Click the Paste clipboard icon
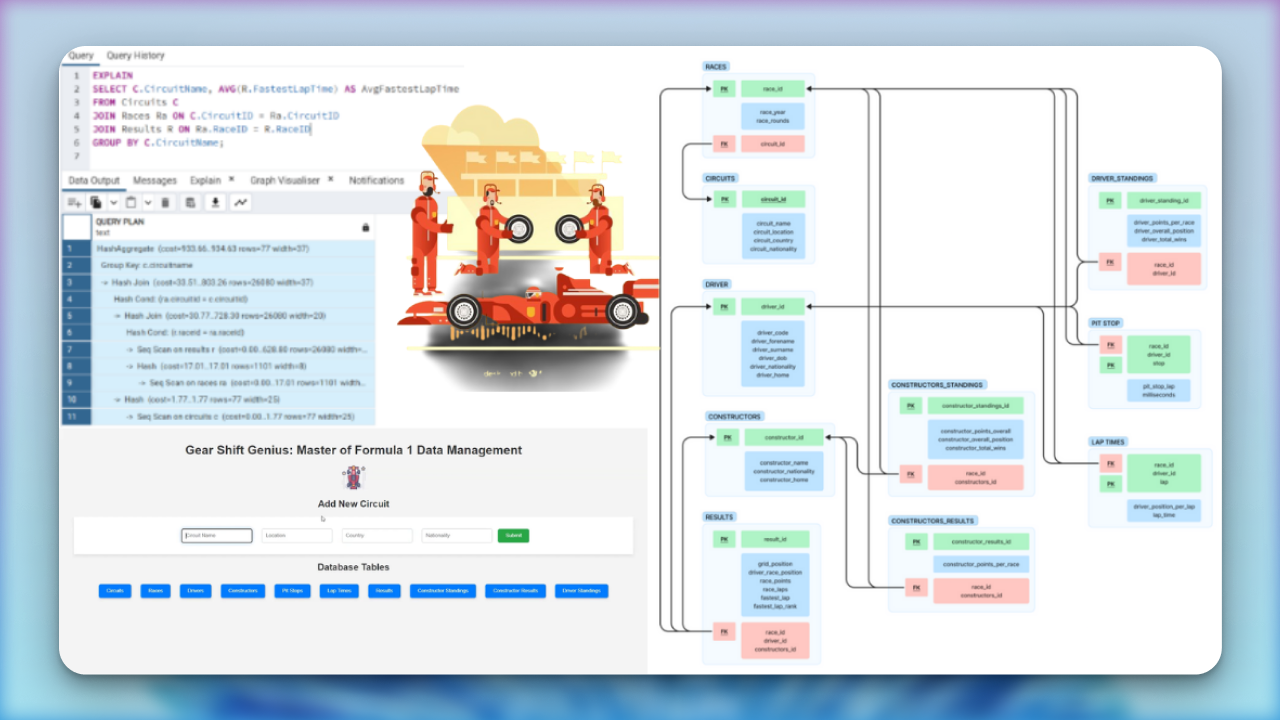The height and width of the screenshot is (720, 1280). pos(131,202)
